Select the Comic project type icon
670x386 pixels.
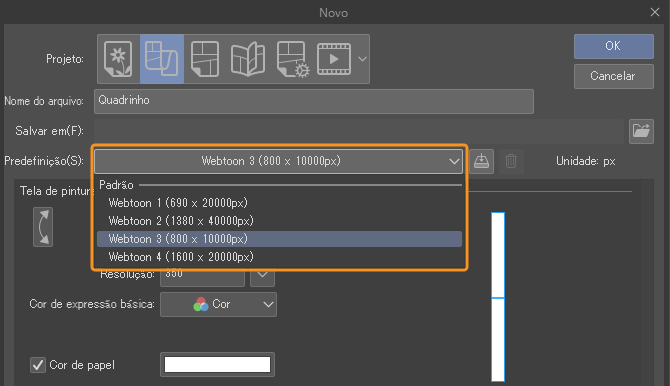coord(205,59)
